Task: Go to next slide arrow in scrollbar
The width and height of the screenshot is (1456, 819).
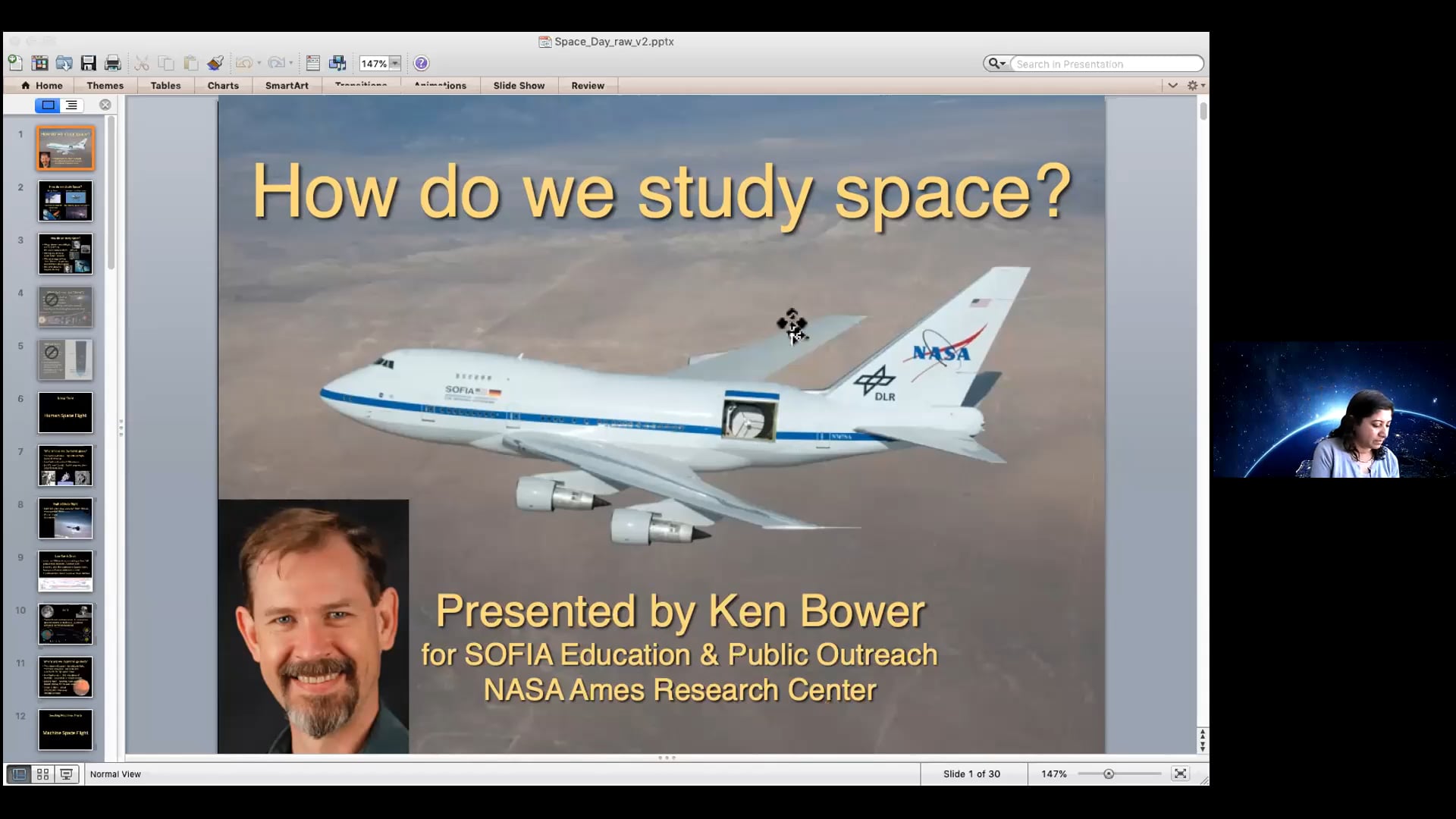Action: pyautogui.click(x=1202, y=748)
